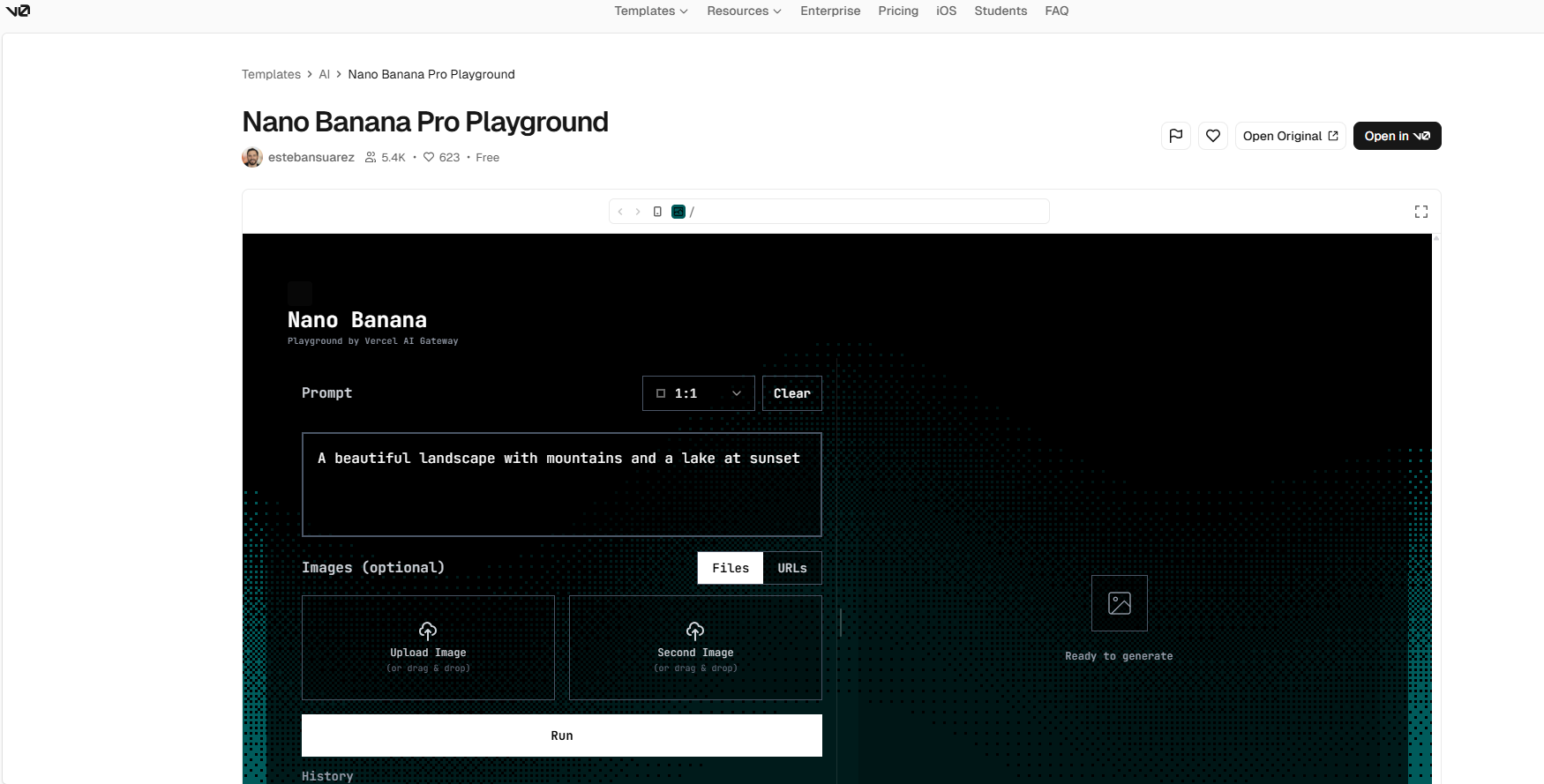Viewport: 1544px width, 784px height.
Task: Visit the Students page
Action: point(1001,11)
